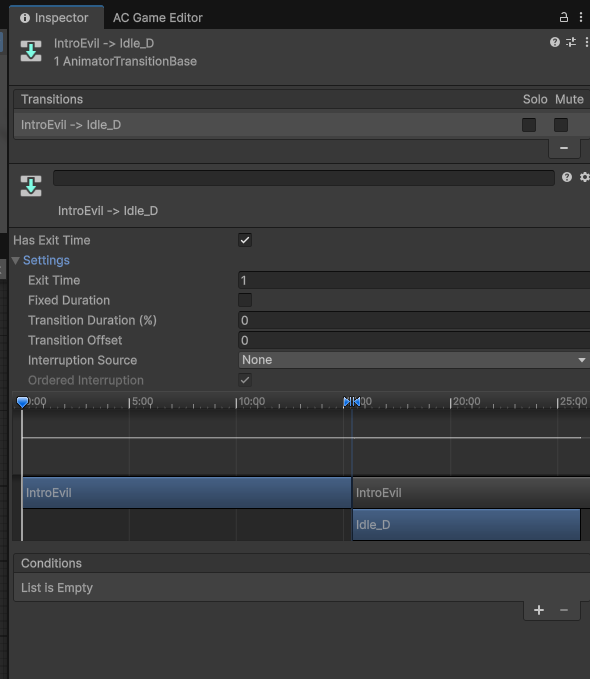The height and width of the screenshot is (679, 590).
Task: Uncheck the Has Exit Time checkbox
Action: tap(245, 240)
